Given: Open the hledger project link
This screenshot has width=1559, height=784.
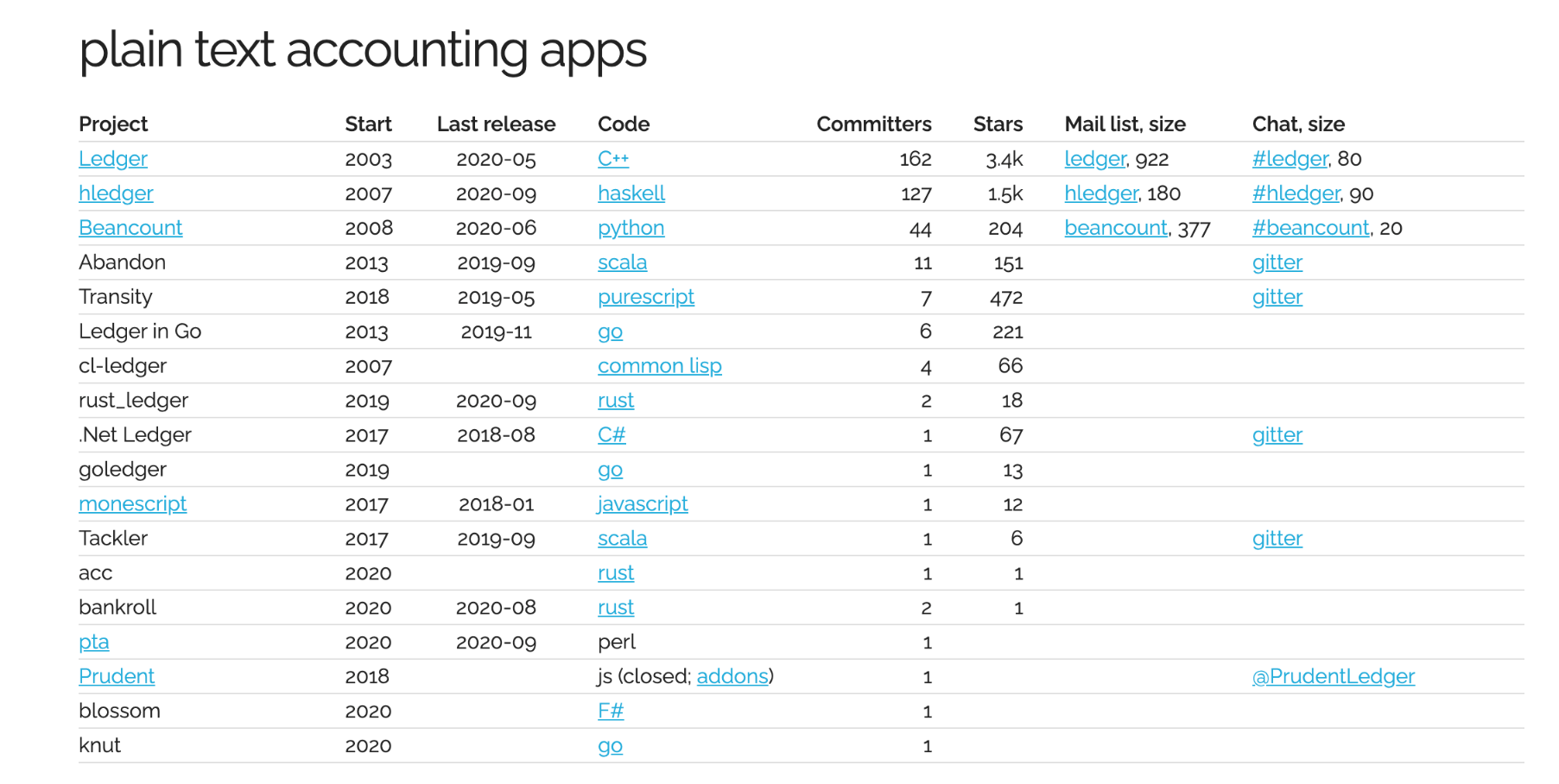Looking at the screenshot, I should pyautogui.click(x=116, y=193).
